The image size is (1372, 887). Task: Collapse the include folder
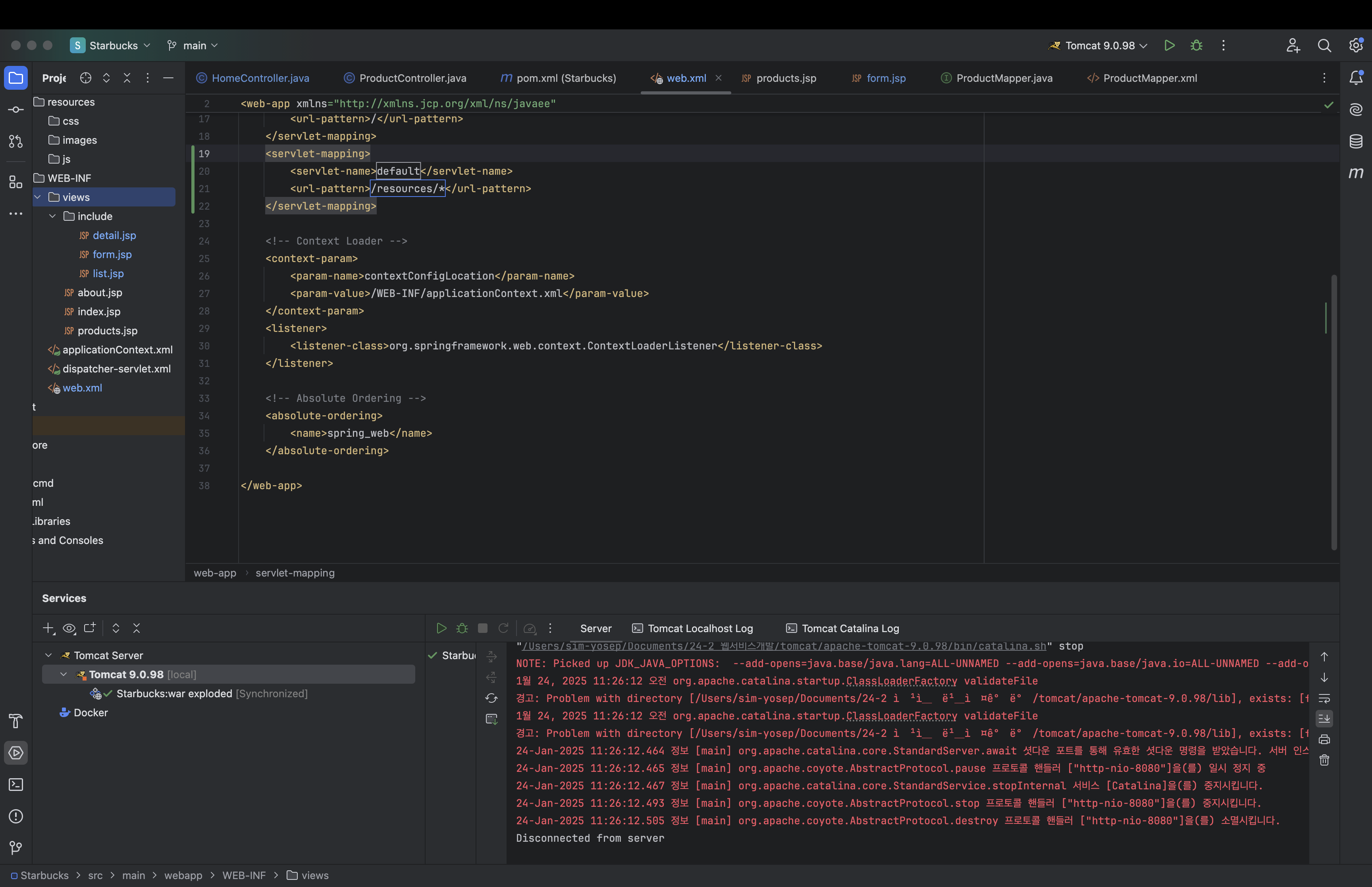(52, 216)
